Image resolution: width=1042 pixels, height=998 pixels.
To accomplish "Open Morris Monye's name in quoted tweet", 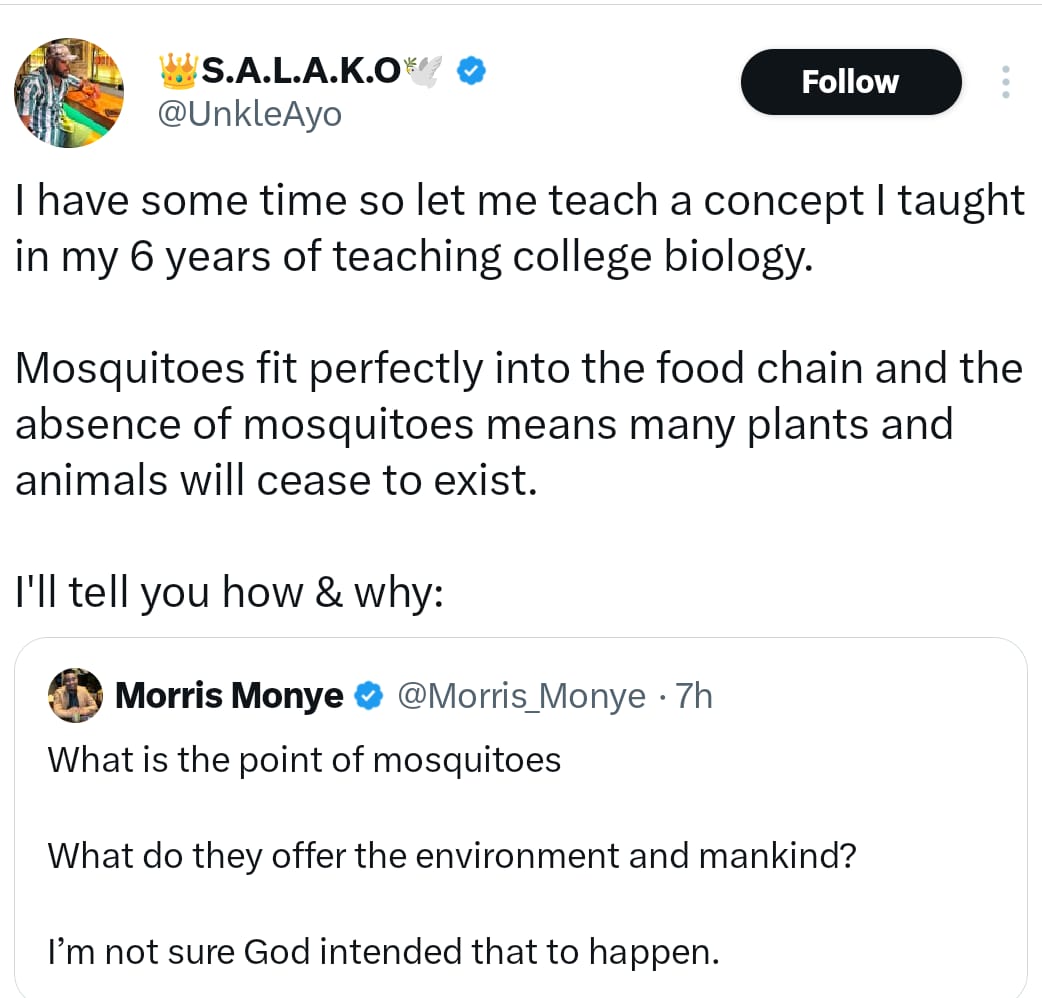I will [229, 695].
